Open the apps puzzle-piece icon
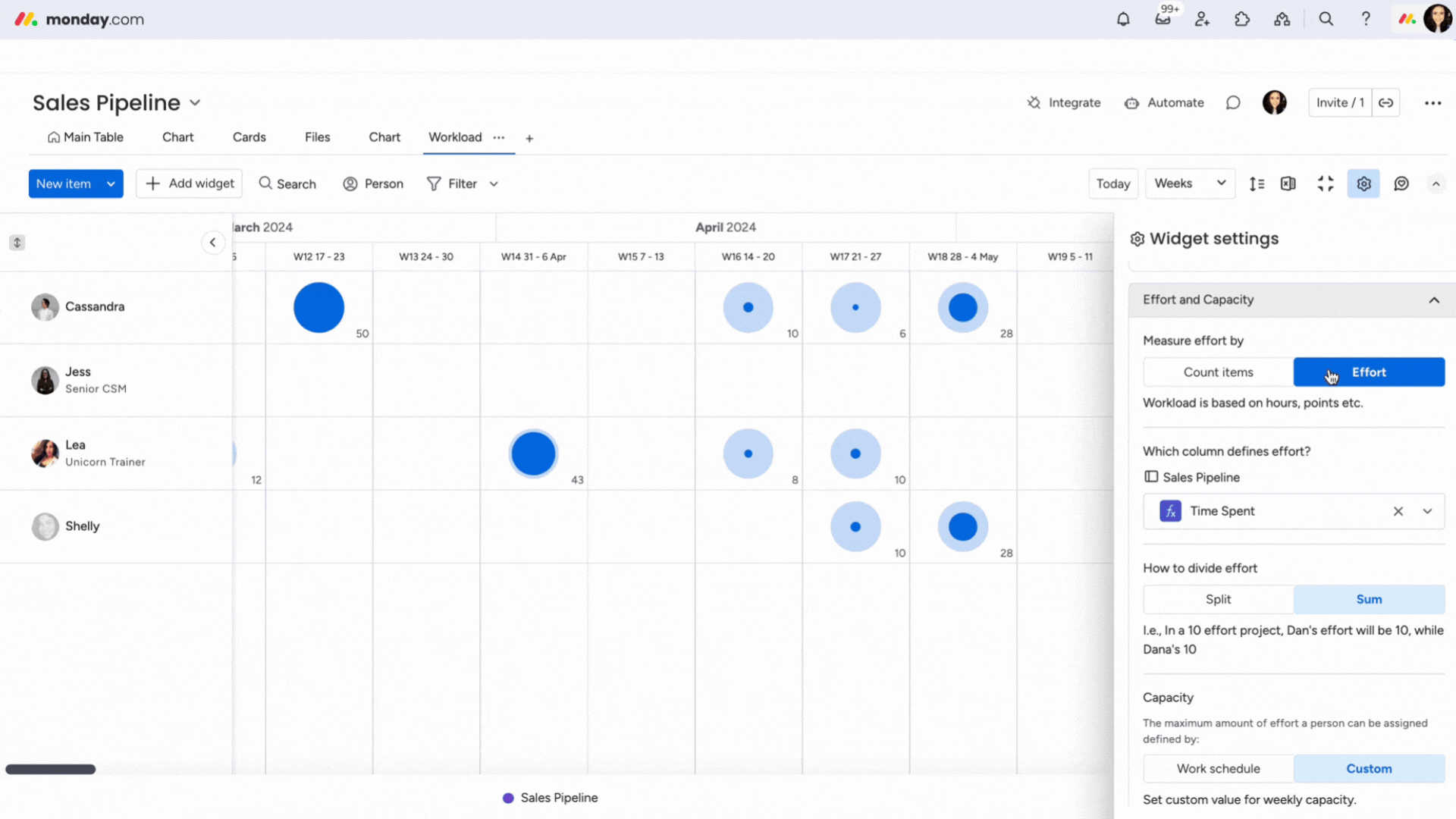 pyautogui.click(x=1242, y=19)
